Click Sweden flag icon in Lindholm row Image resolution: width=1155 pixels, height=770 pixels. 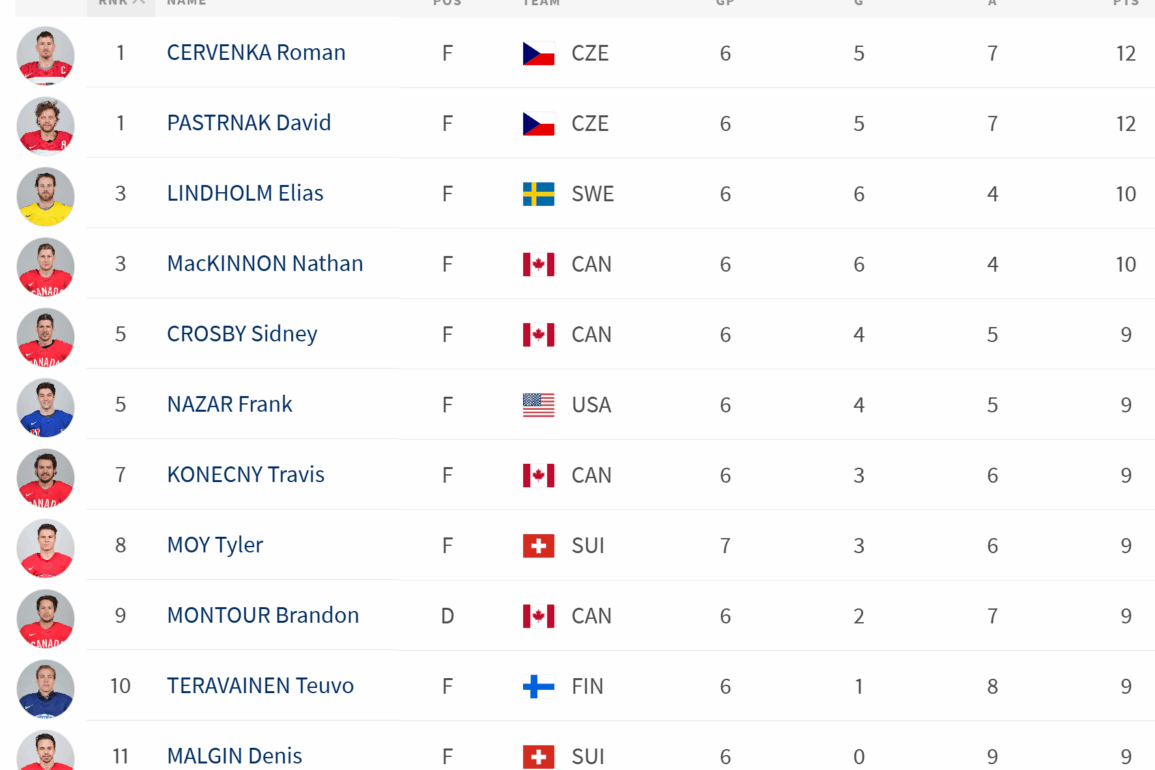coord(538,194)
